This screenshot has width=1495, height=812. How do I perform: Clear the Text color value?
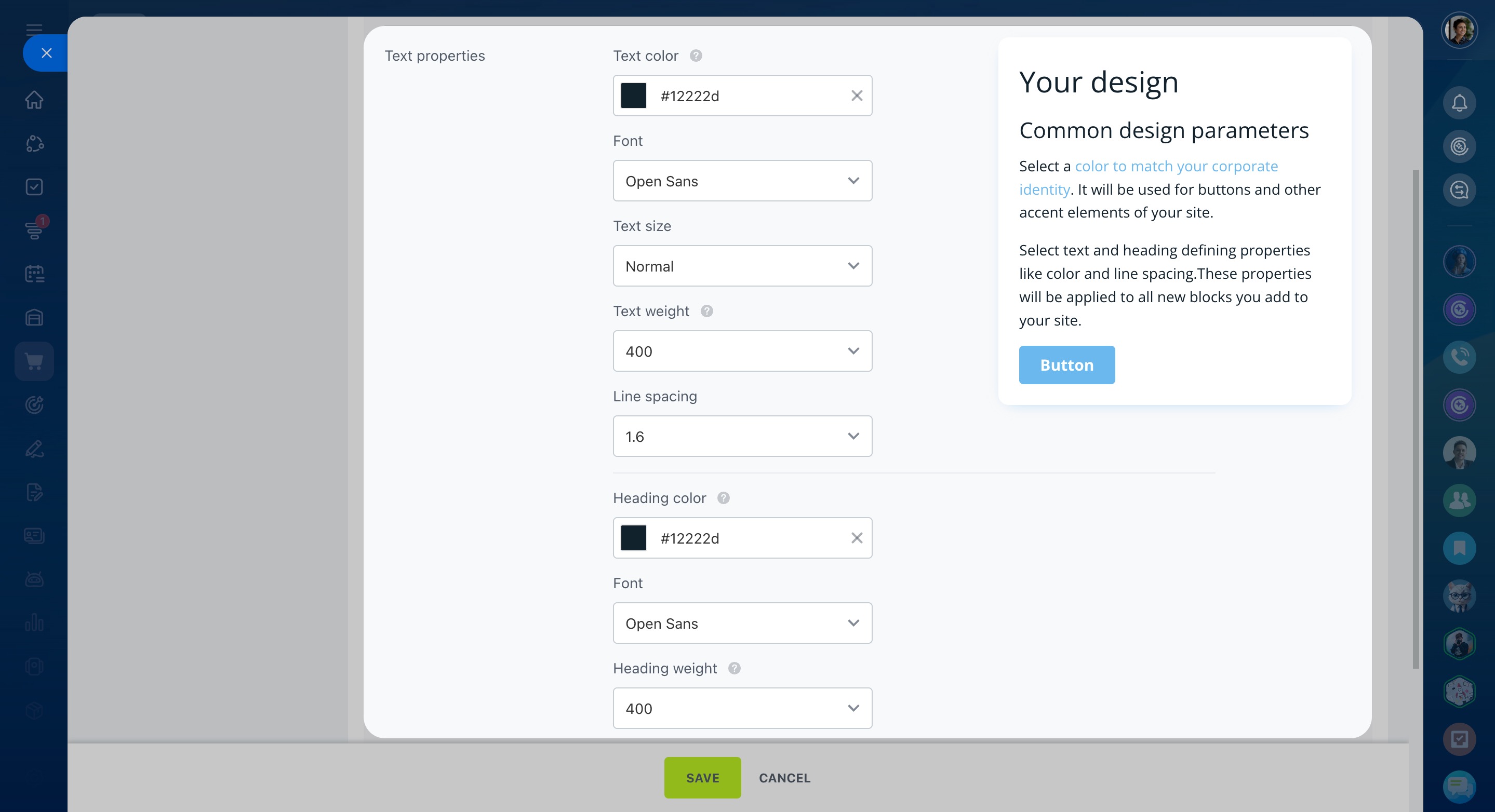[857, 96]
